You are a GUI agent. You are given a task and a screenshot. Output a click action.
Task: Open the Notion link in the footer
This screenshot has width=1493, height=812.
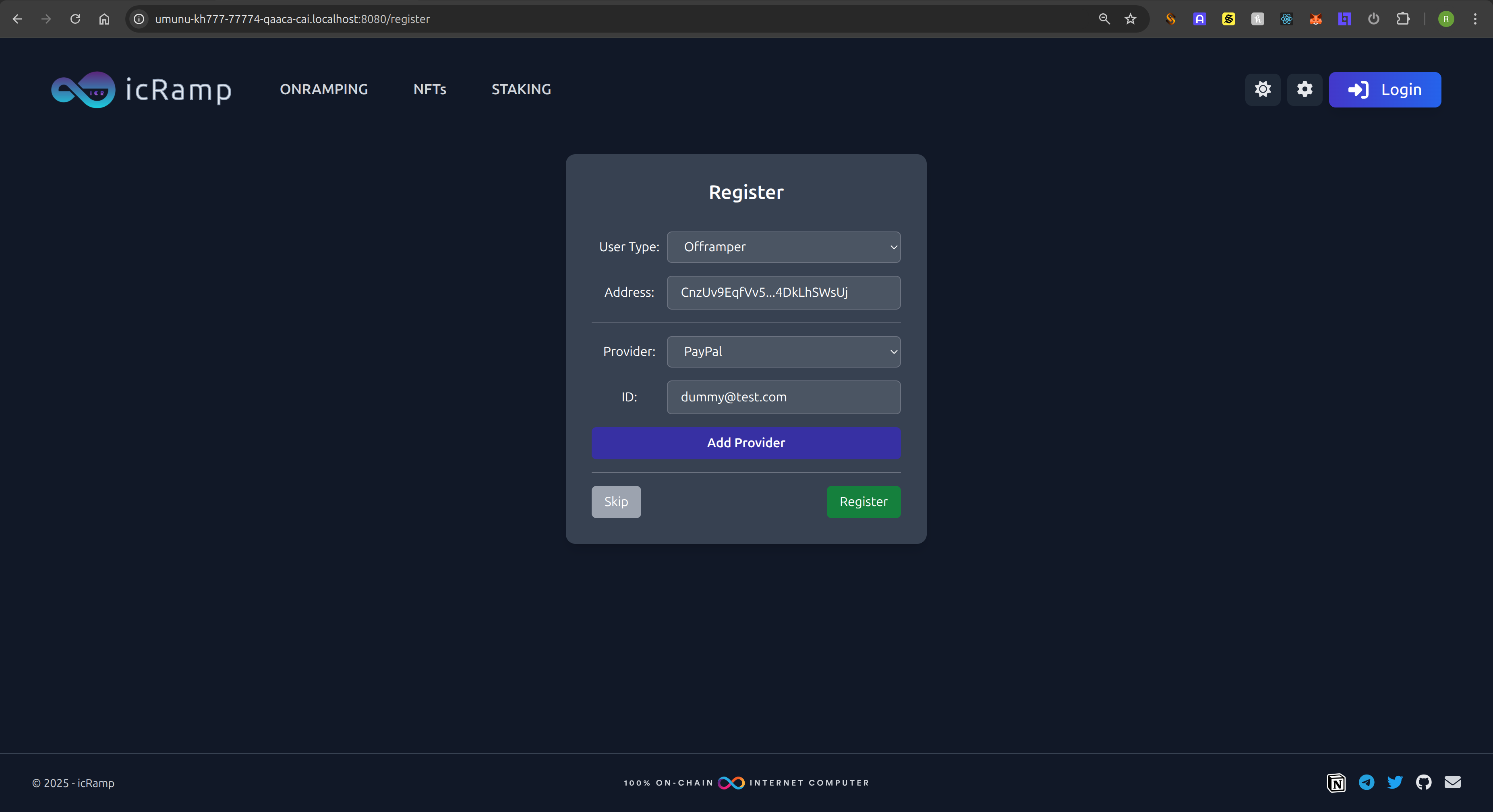point(1336,783)
